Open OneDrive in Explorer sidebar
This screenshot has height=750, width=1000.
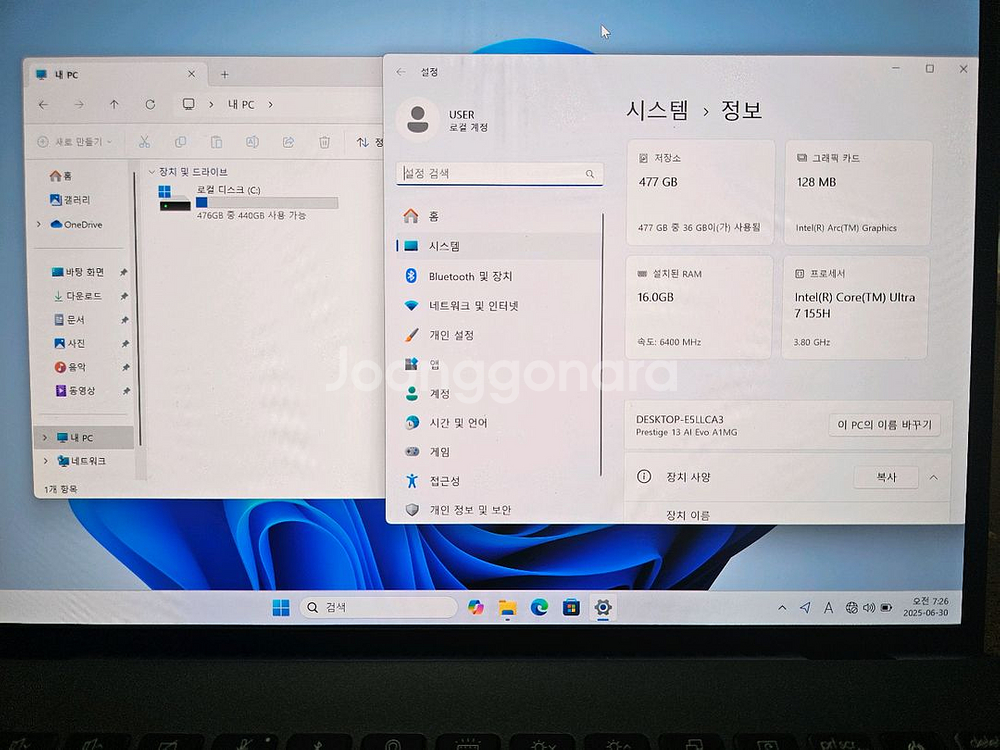(76, 224)
